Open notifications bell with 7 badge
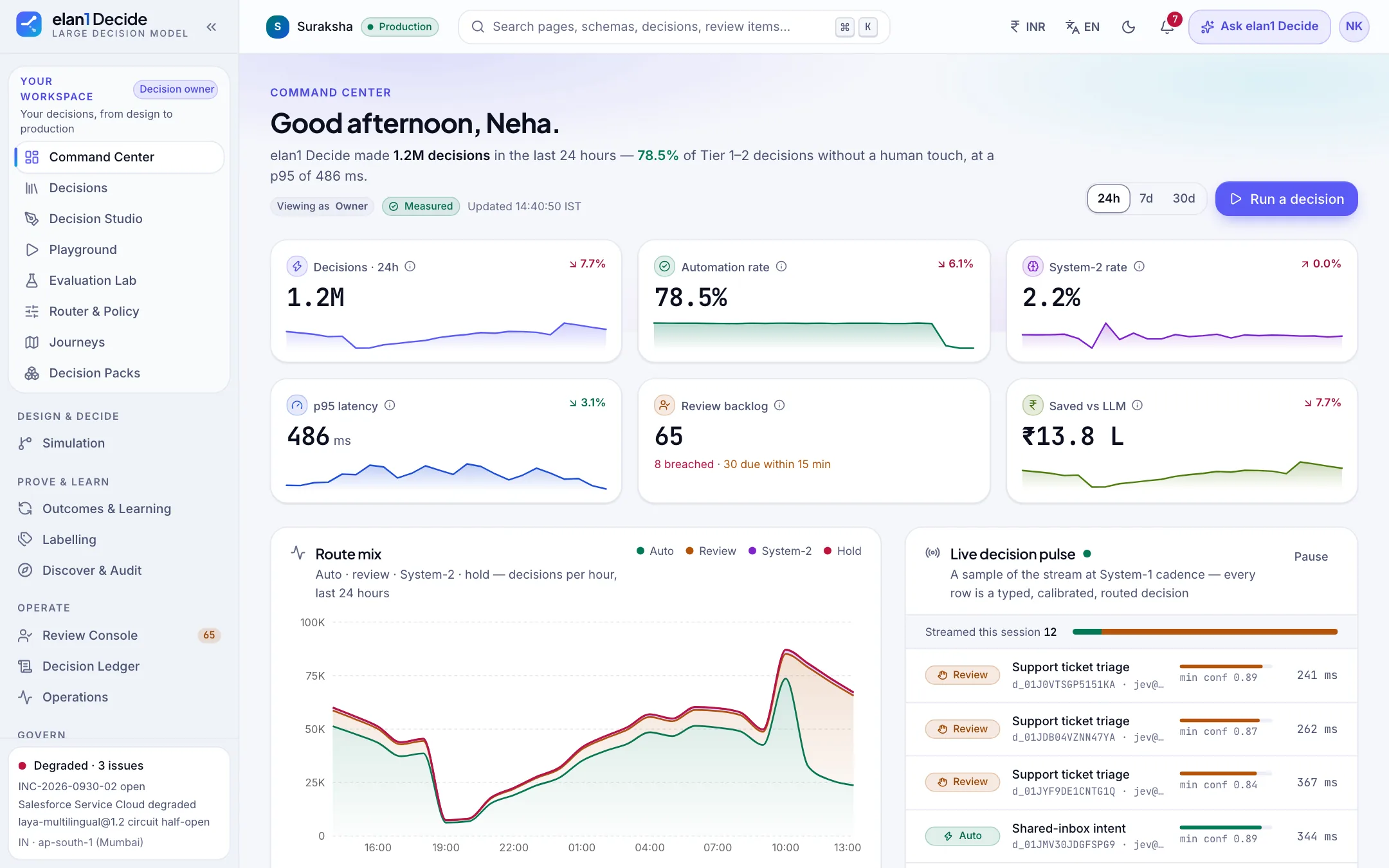1389x868 pixels. pos(1168,26)
